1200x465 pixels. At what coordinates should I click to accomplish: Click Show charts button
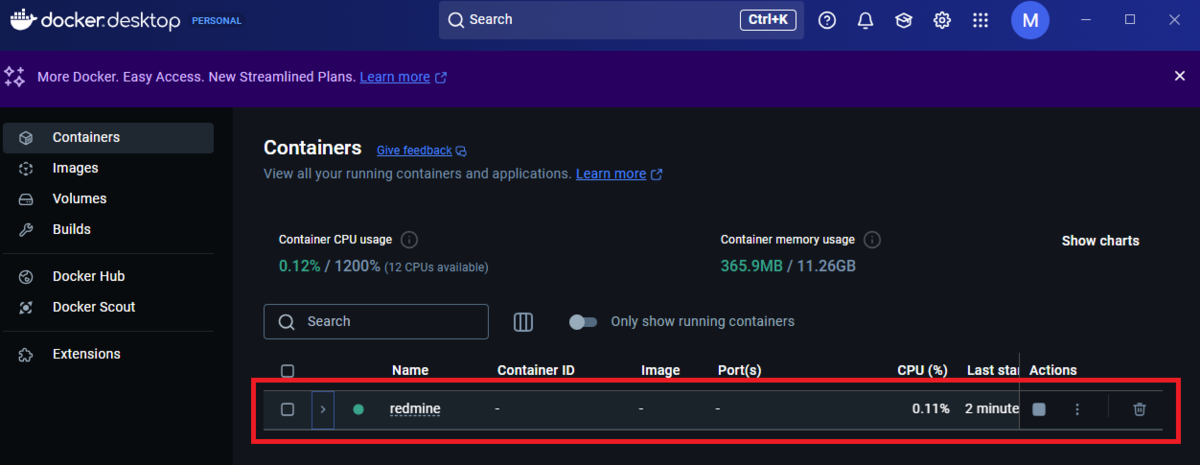(x=1100, y=241)
